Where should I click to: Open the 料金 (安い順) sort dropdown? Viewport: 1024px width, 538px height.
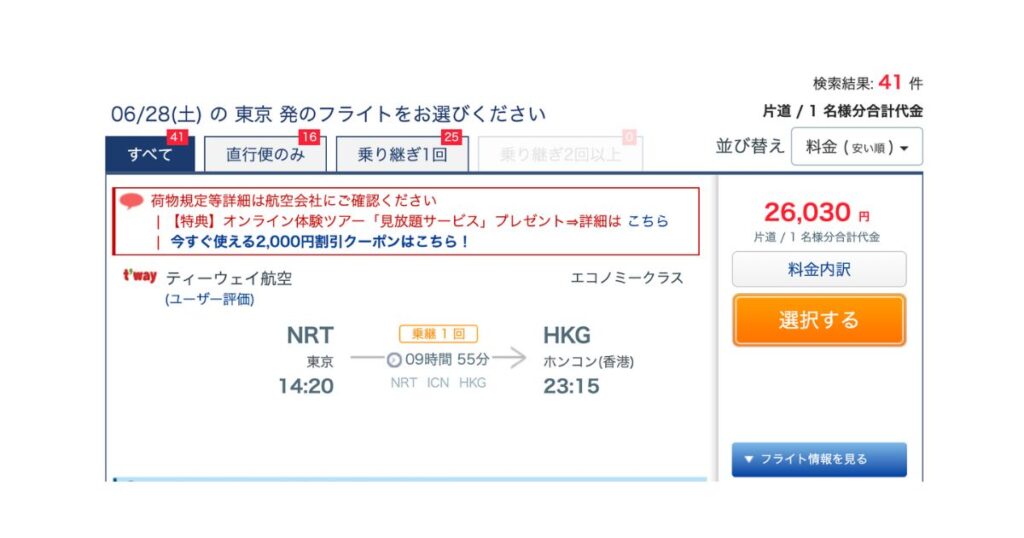857,147
